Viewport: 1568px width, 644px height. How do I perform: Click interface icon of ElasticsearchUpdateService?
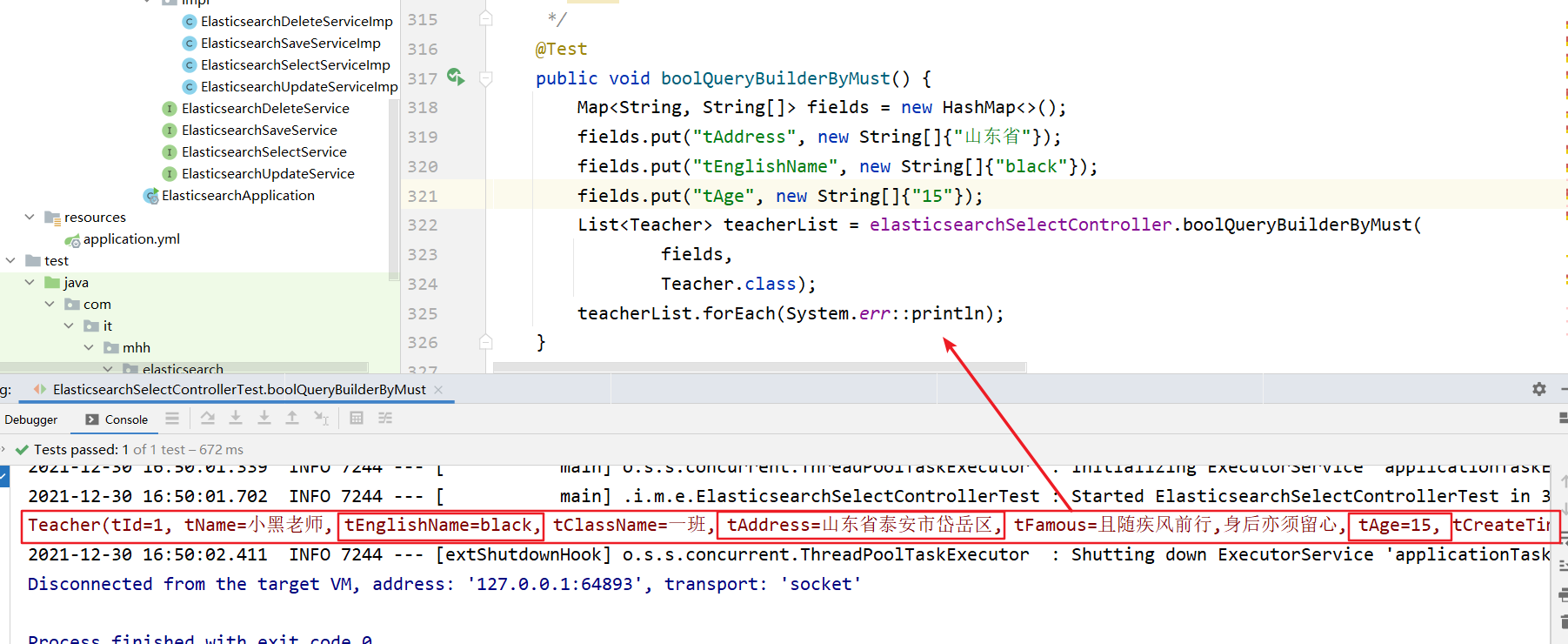point(170,173)
